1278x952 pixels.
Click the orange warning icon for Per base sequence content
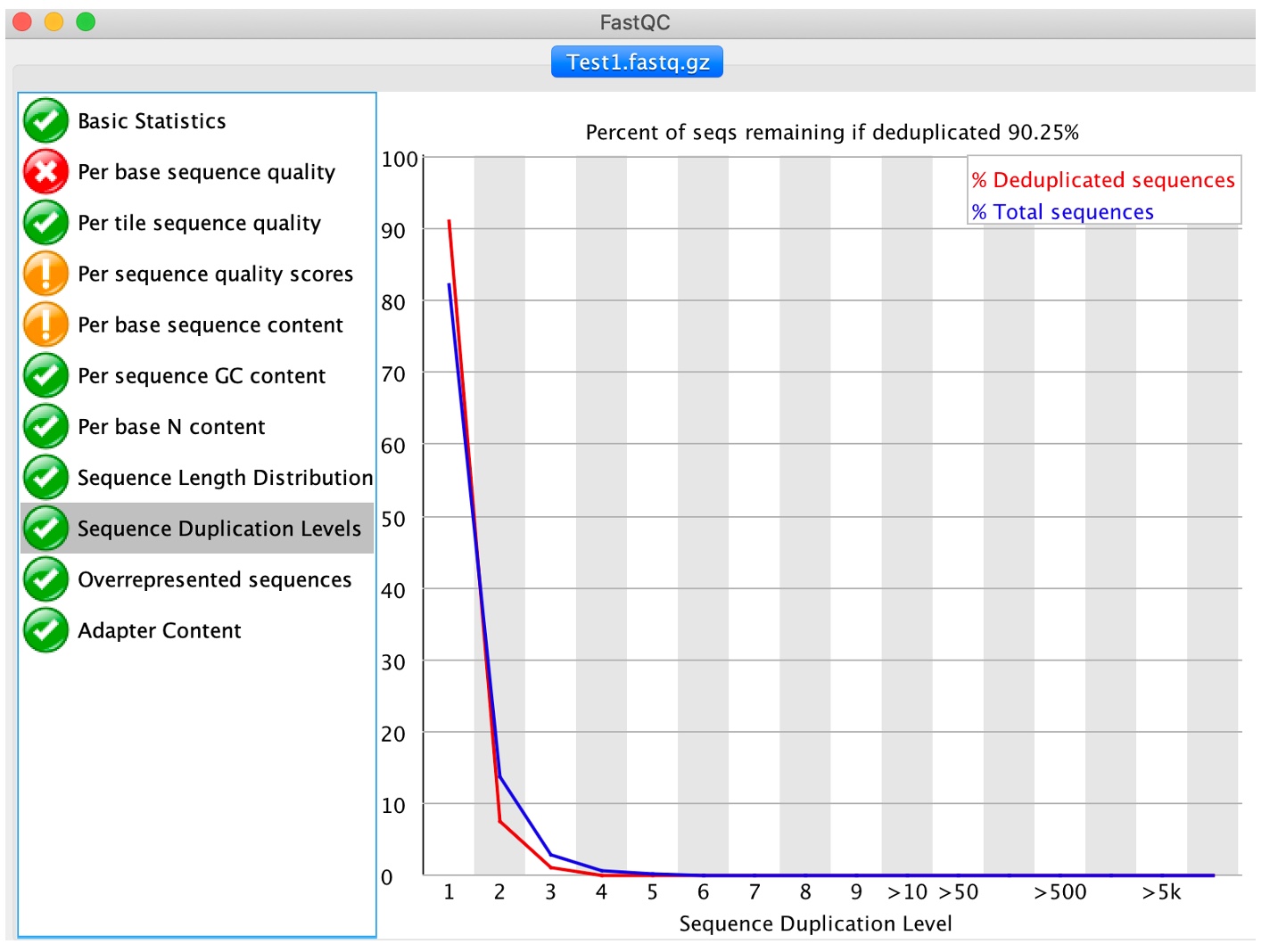click(45, 324)
